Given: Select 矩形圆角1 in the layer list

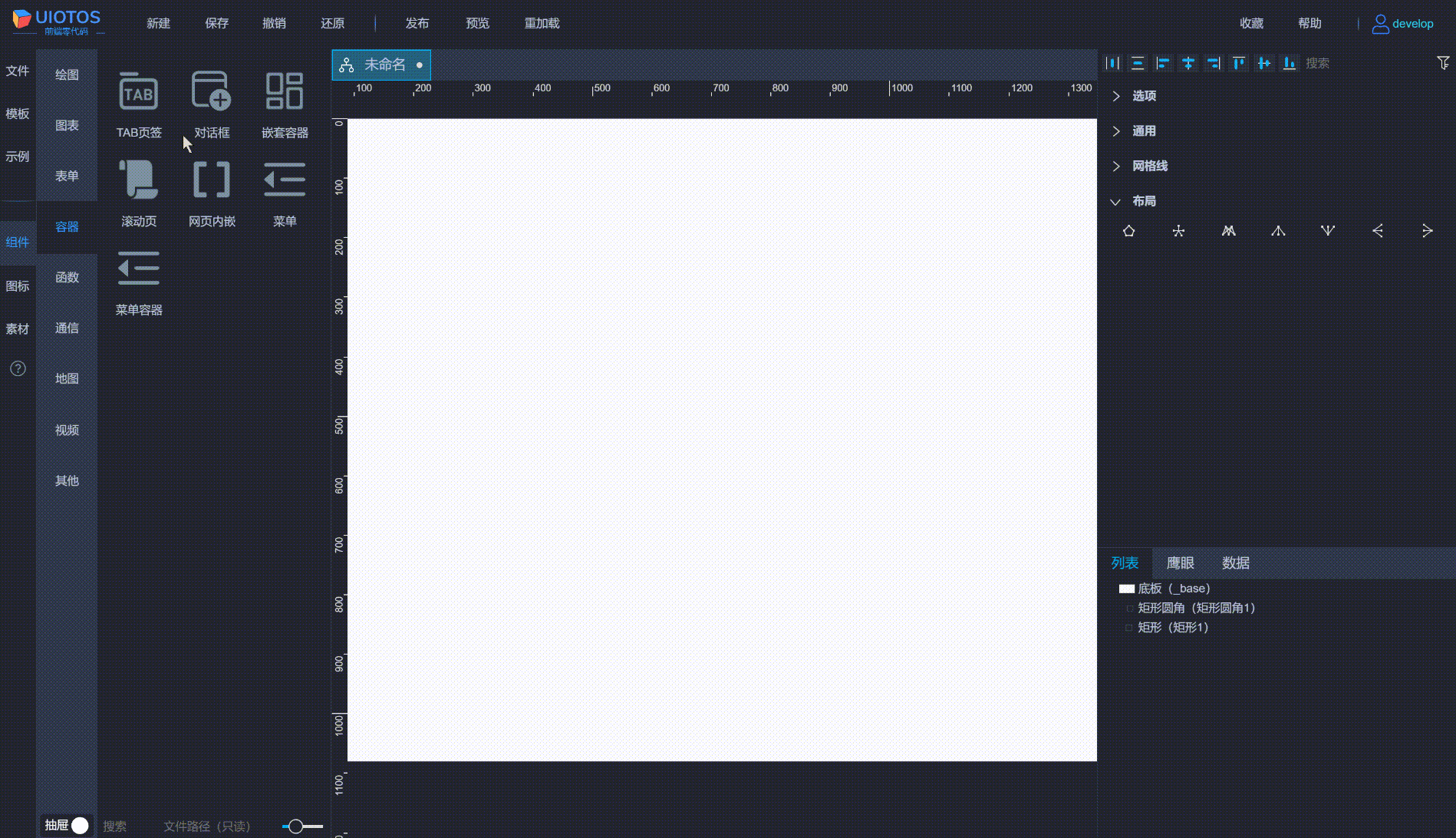Looking at the screenshot, I should point(1195,608).
